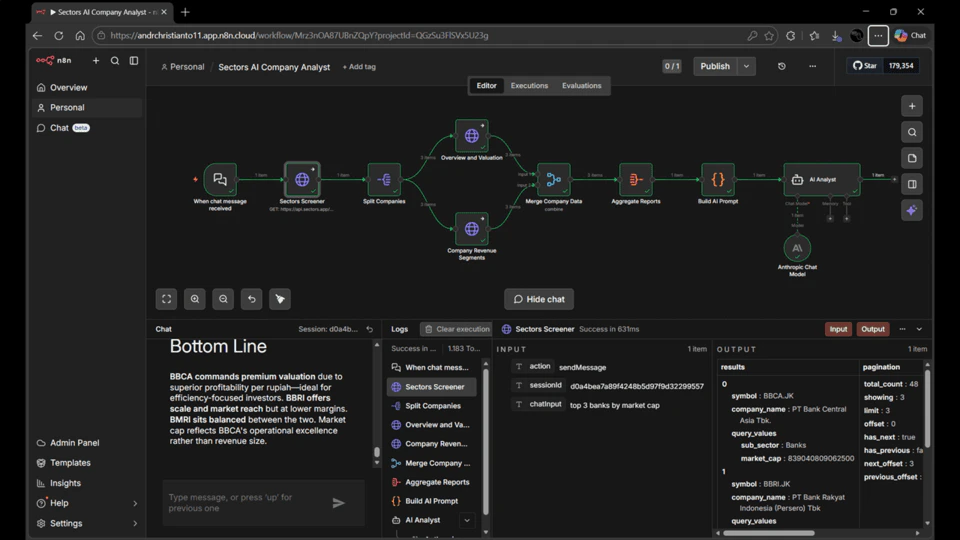Click the send message arrow
Screen dimensions: 960x540
pos(339,503)
